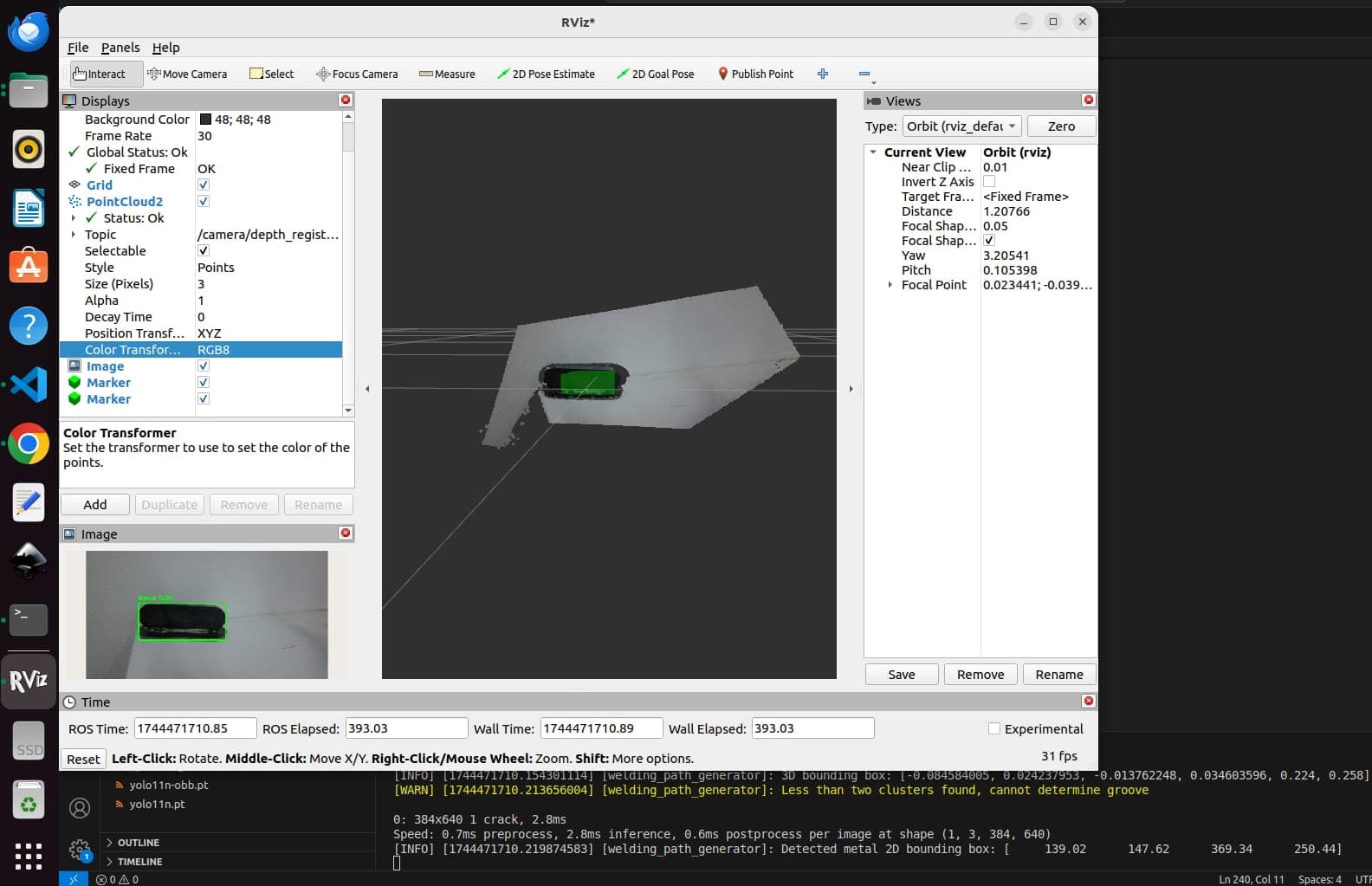The height and width of the screenshot is (886, 1372).
Task: Close the Displays panel
Action: 346,100
